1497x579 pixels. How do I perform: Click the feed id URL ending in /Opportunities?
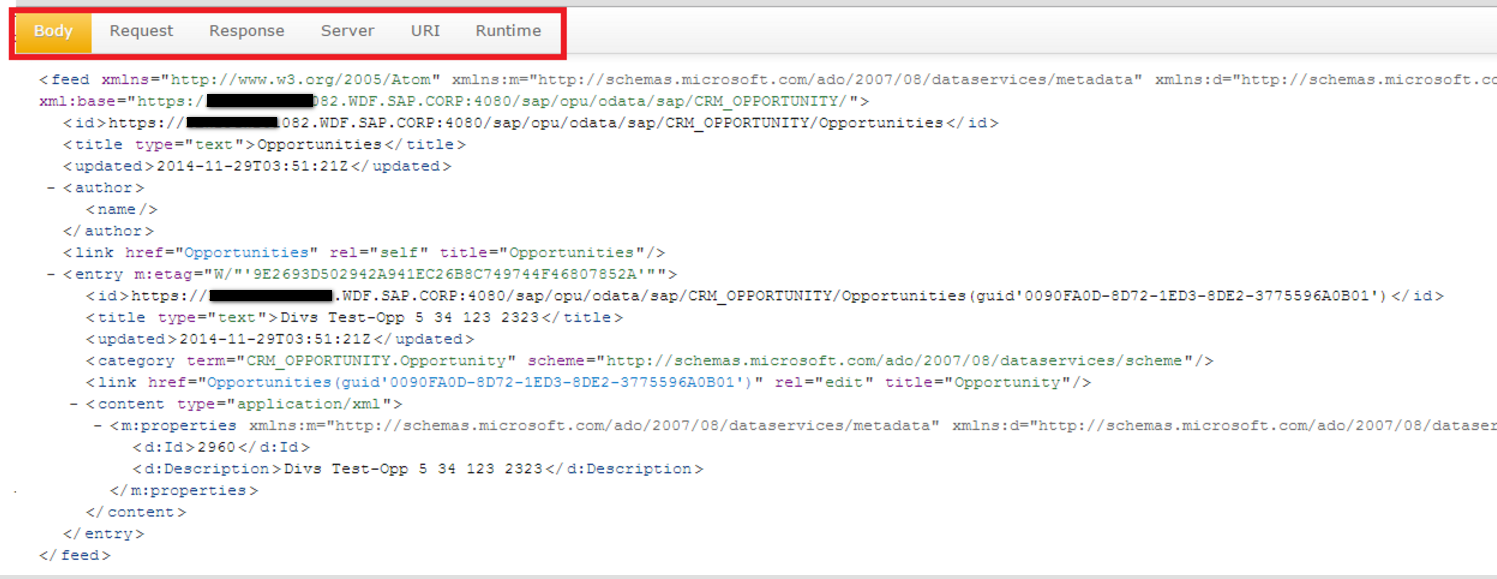[x=526, y=123]
